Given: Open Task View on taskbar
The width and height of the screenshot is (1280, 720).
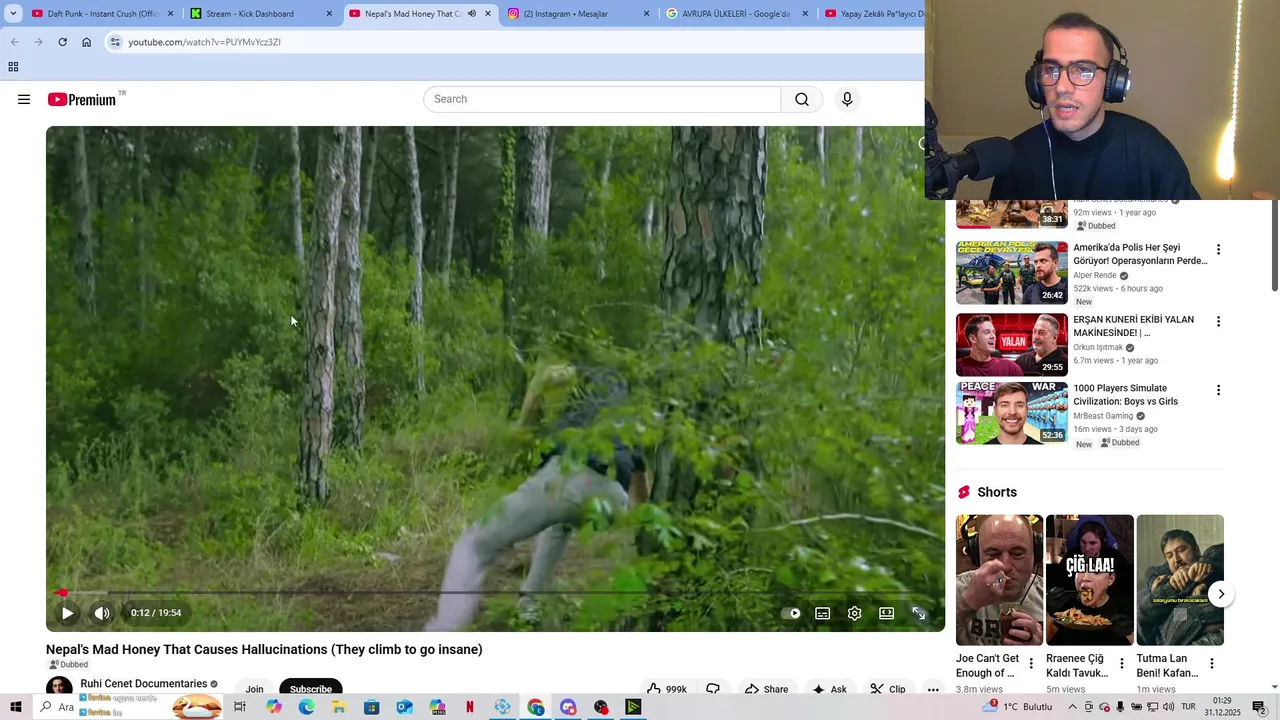Looking at the screenshot, I should (x=240, y=707).
